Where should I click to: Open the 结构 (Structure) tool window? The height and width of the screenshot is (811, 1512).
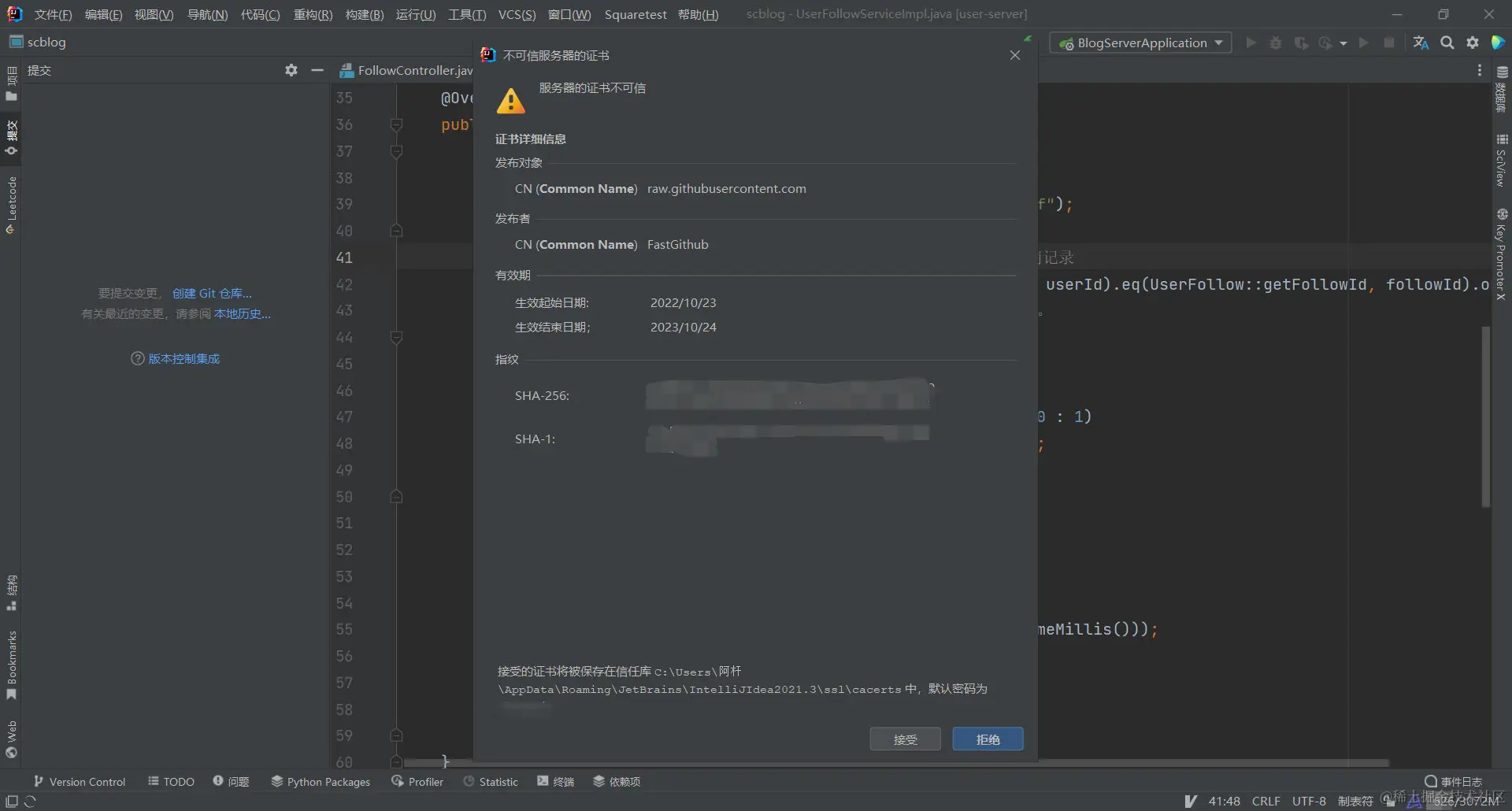[x=11, y=592]
